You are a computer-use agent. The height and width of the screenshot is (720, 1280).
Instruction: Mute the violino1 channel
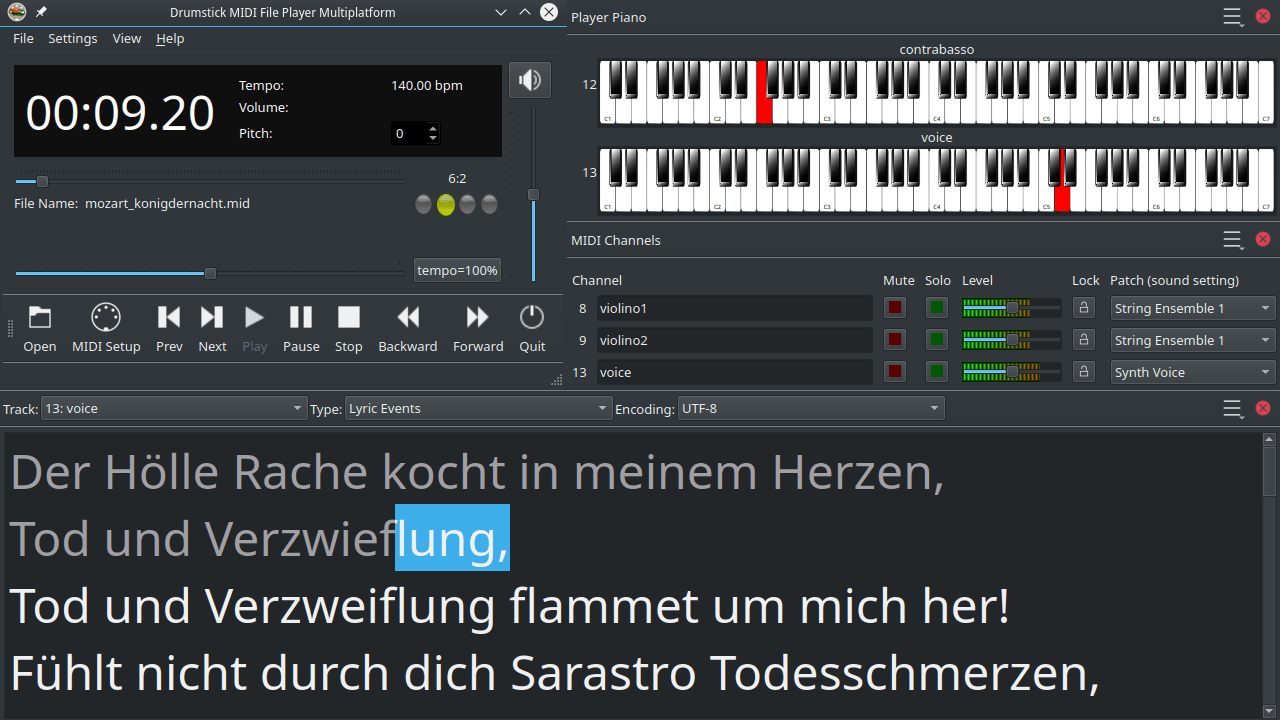pos(894,308)
